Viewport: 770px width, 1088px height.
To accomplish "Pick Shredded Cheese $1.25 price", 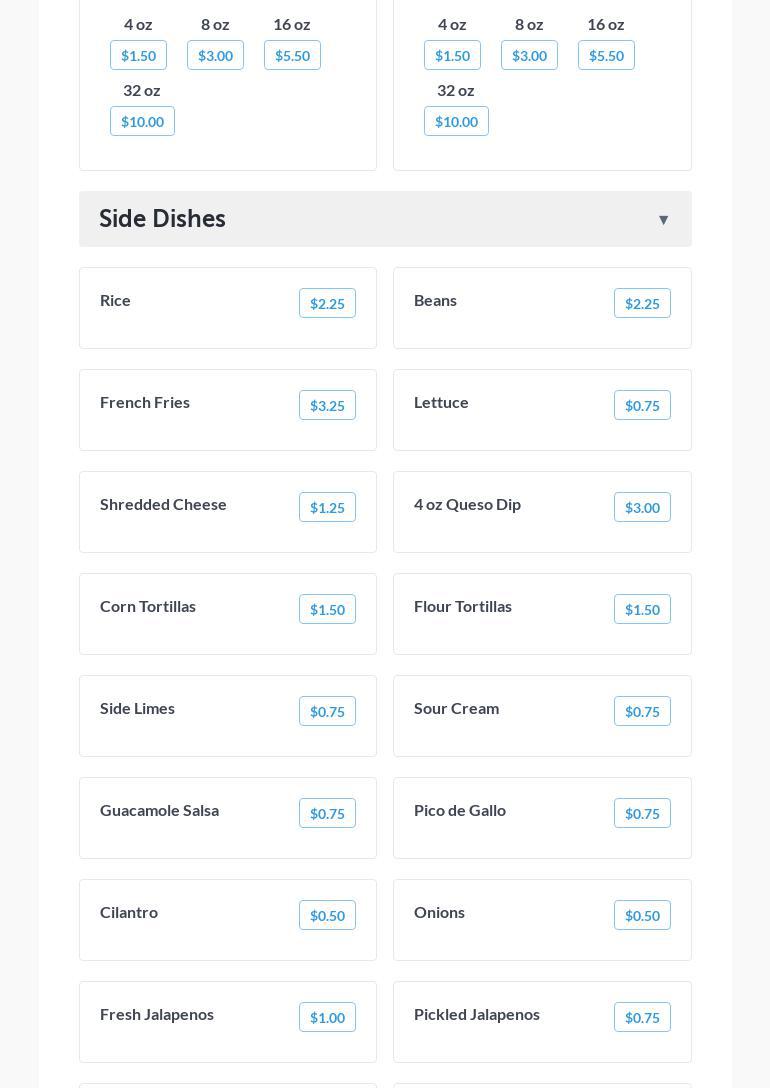I will click(x=327, y=508).
